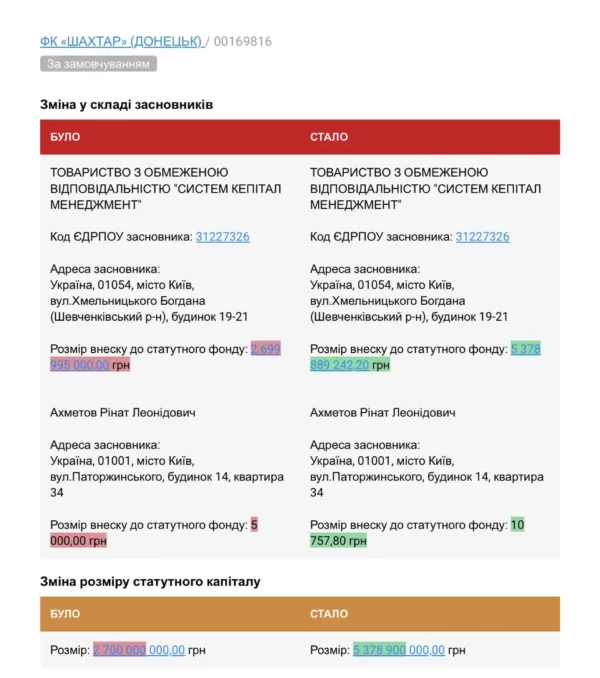Image resolution: width=600 pixels, height=678 pixels.
Task: Open ЄДРПОУ link 31227326 in the СТАЛО column
Action: point(482,237)
